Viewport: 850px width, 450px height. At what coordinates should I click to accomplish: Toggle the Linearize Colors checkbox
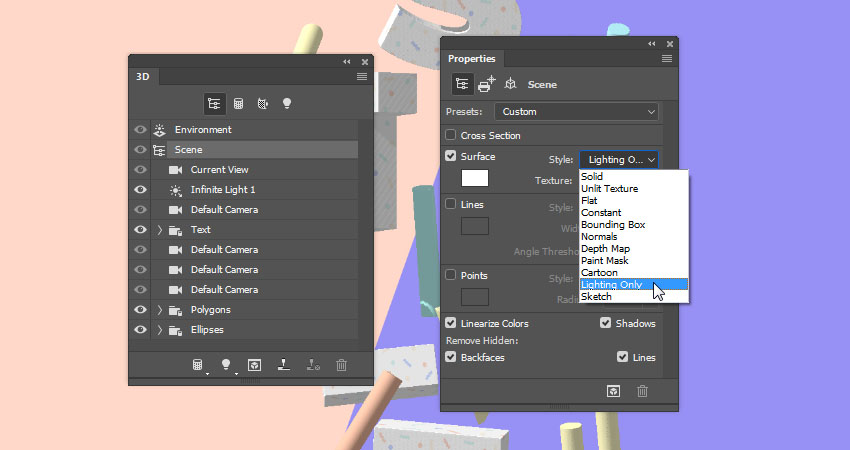[x=450, y=323]
